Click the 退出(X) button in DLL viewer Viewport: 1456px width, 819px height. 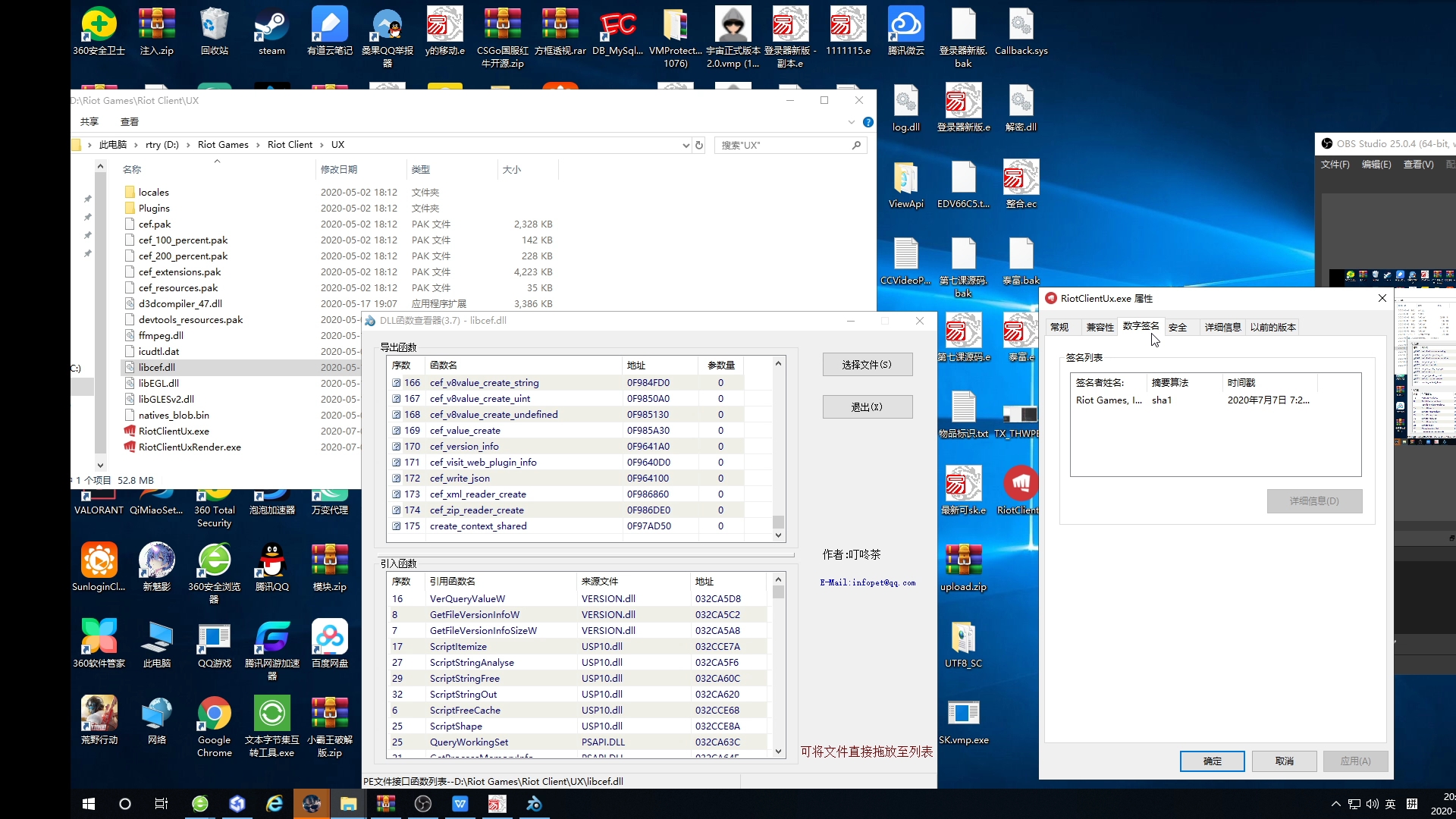[868, 407]
